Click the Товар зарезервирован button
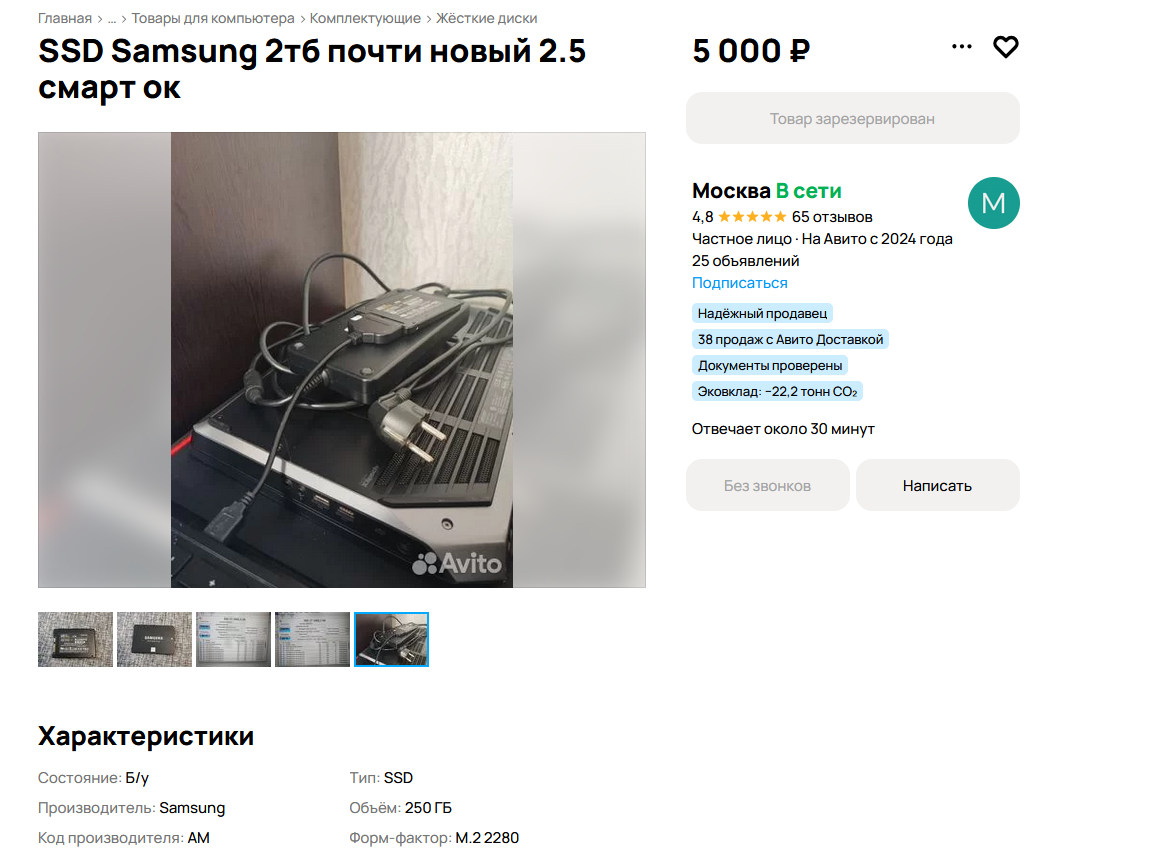Viewport: 1160px width, 868px height. point(852,118)
